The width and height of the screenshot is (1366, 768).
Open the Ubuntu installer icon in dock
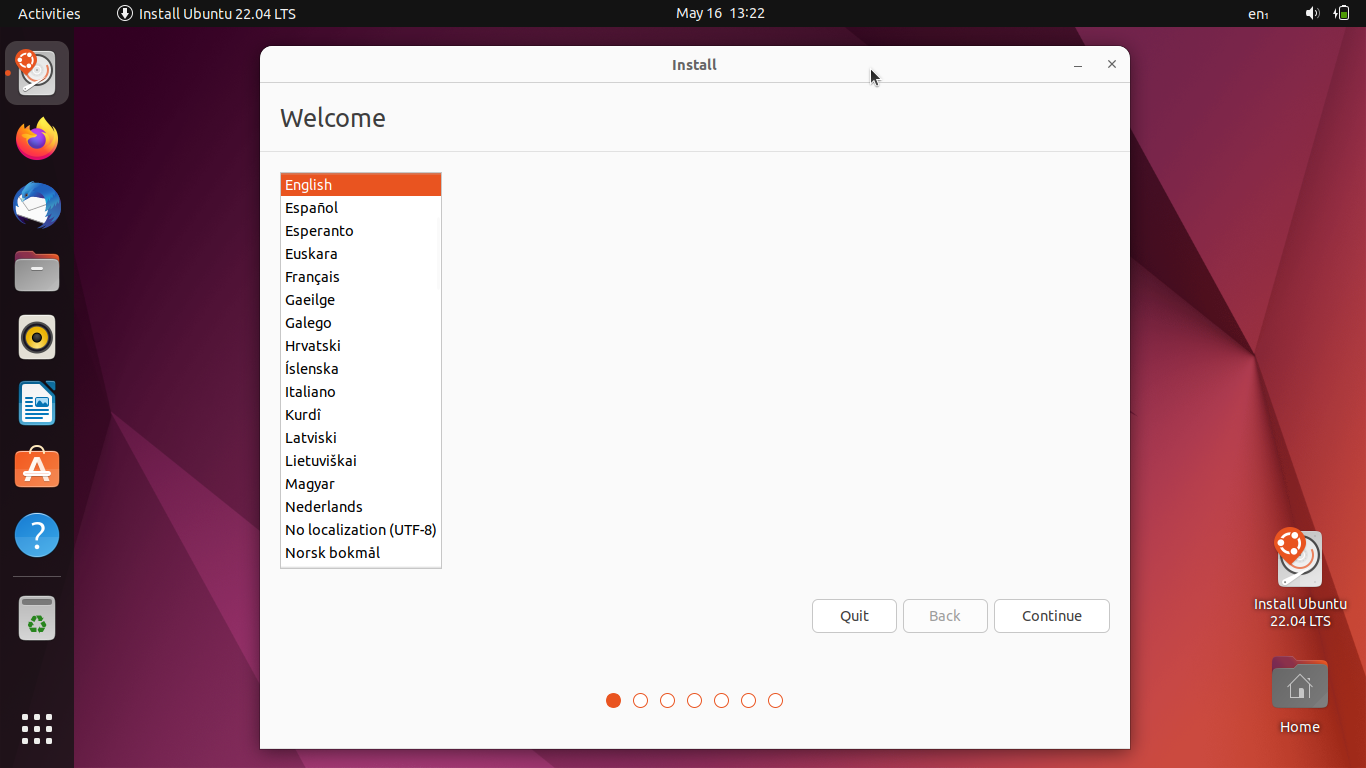tap(37, 73)
